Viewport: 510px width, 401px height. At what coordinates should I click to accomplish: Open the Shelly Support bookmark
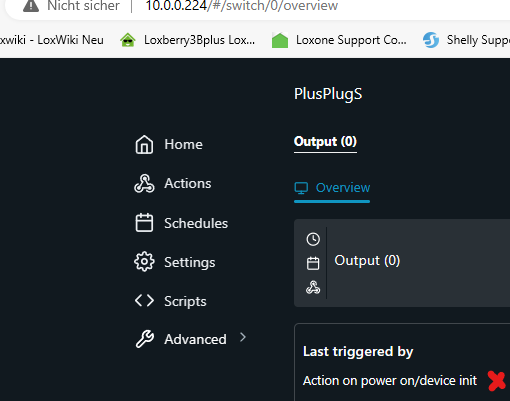pos(466,40)
